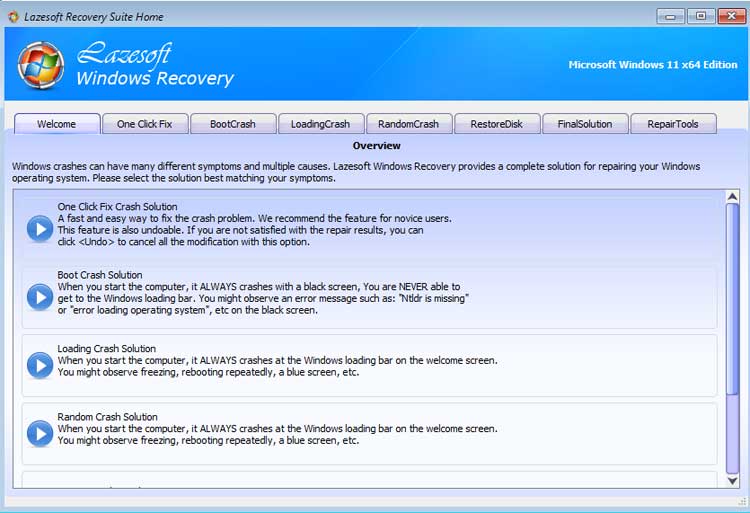Viewport: 750px width, 513px height.
Task: Click the play icon beside Loading Crash Solution
Action: 40,366
